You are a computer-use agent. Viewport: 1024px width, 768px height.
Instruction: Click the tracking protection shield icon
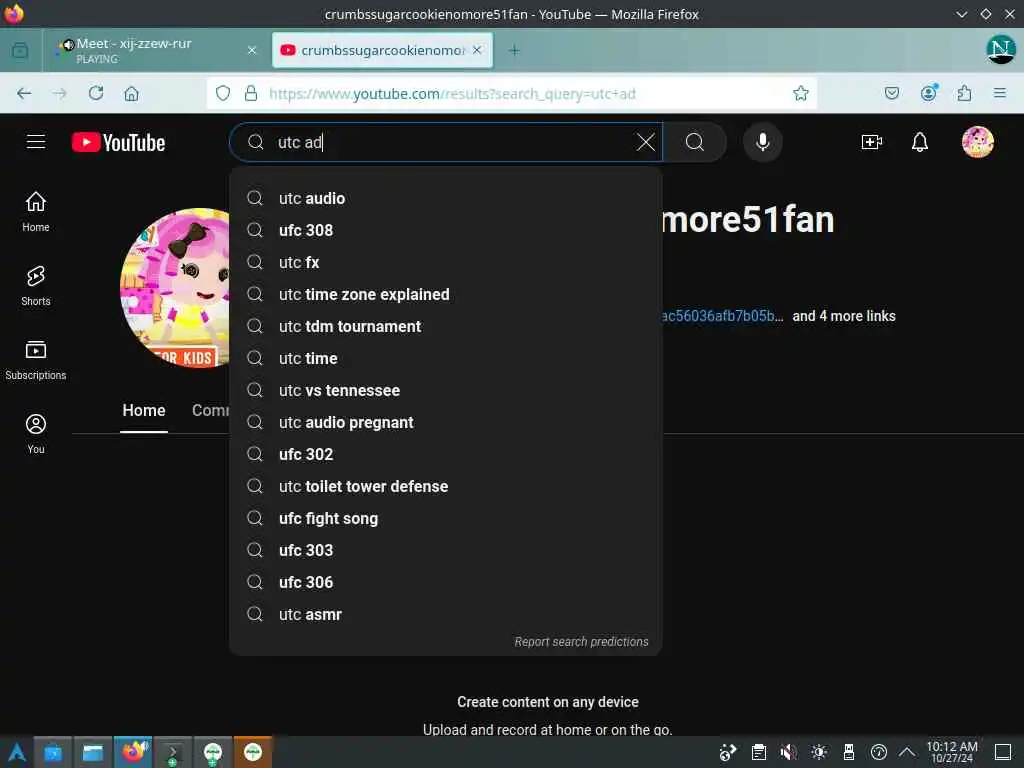[x=223, y=93]
